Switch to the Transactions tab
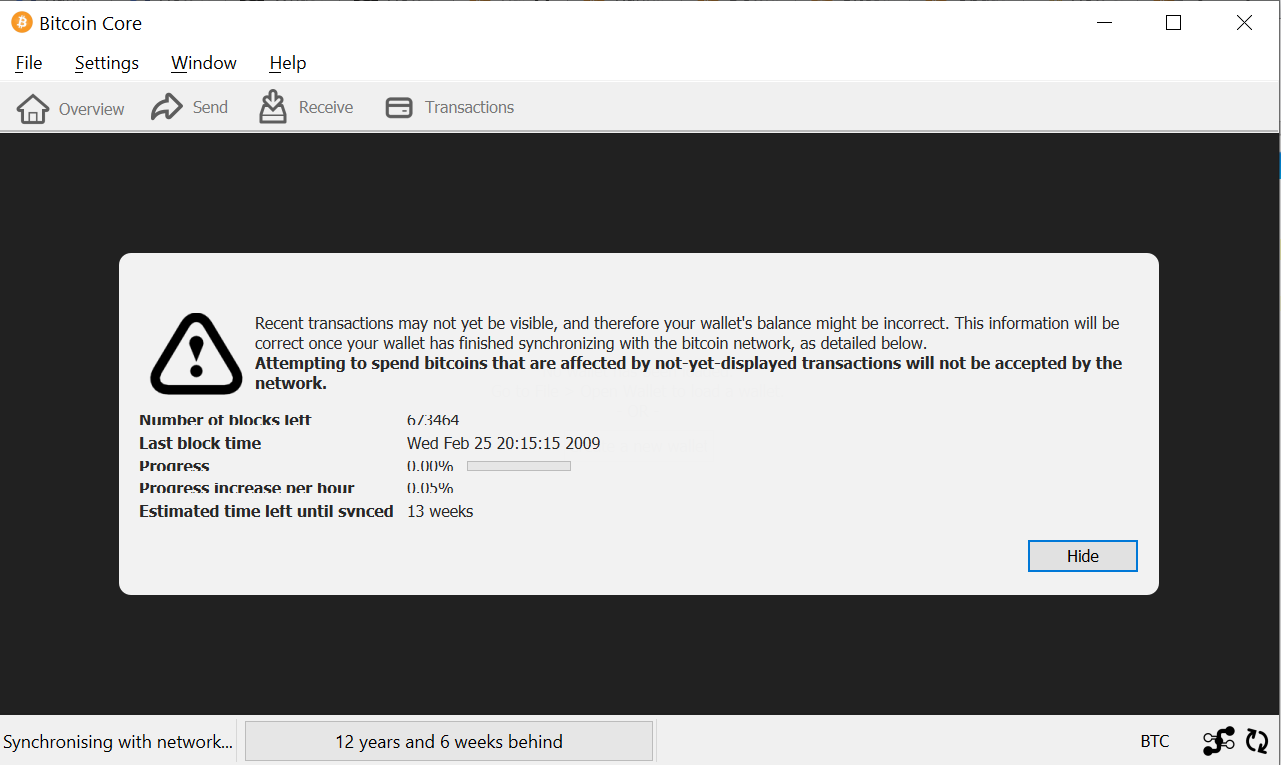The height and width of the screenshot is (765, 1281). (450, 107)
